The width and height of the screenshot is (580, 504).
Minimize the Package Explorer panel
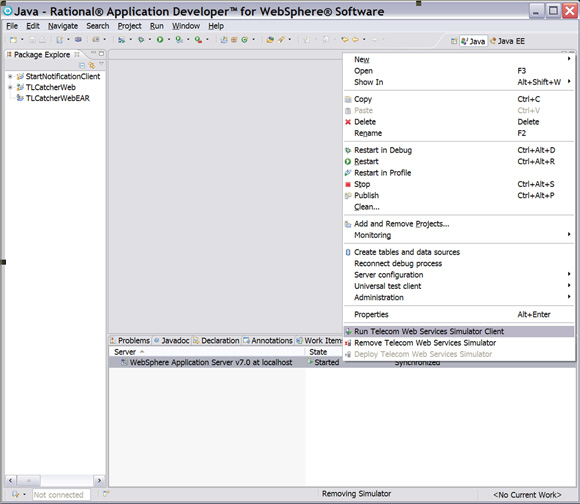click(x=93, y=54)
